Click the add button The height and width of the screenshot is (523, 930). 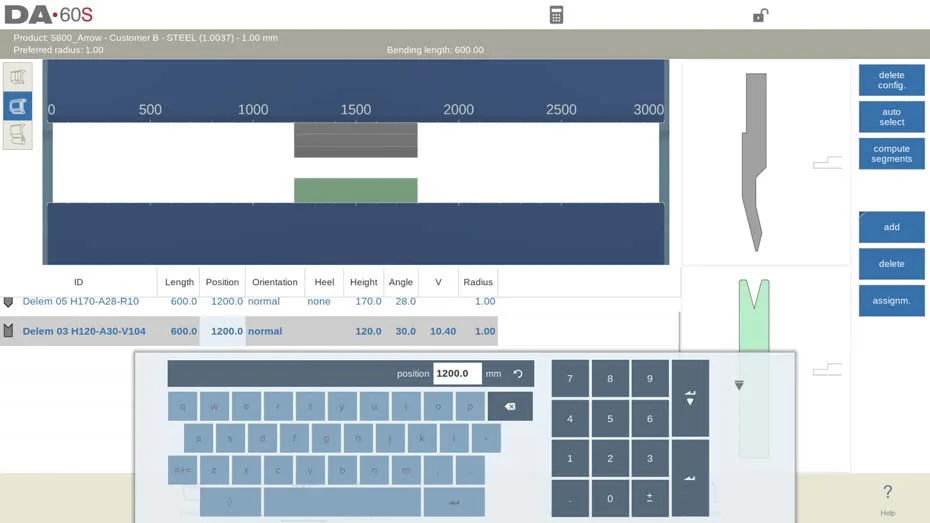point(891,227)
